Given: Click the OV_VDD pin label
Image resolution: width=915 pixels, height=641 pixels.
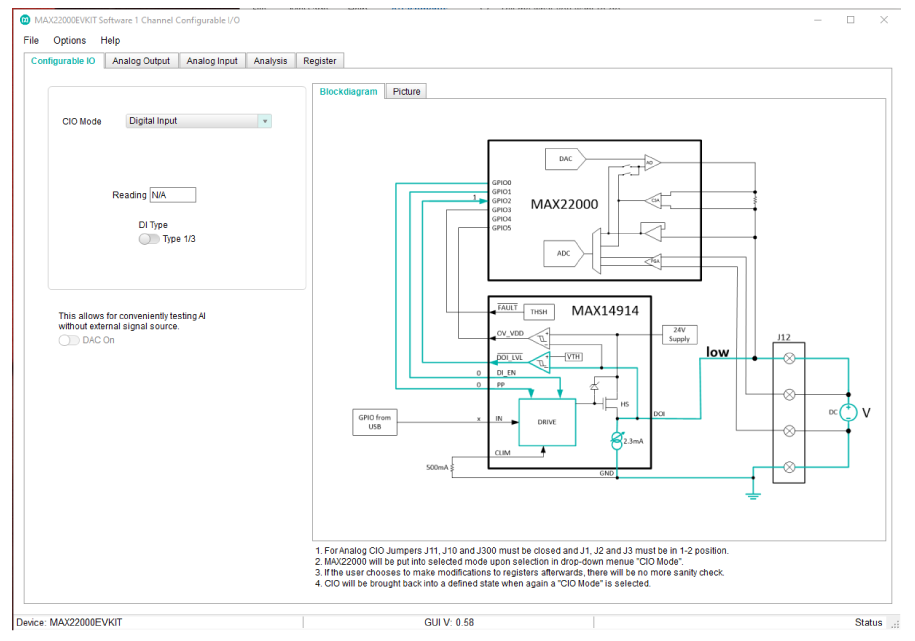Looking at the screenshot, I should coord(510,333).
